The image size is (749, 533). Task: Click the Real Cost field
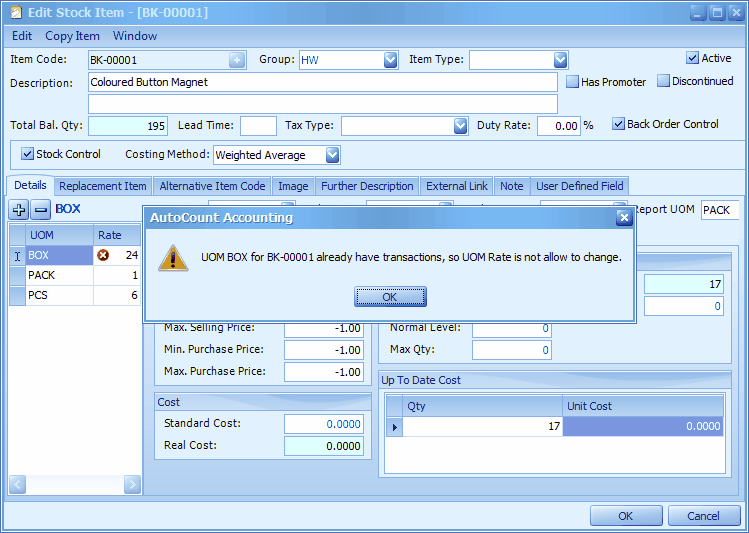point(323,446)
